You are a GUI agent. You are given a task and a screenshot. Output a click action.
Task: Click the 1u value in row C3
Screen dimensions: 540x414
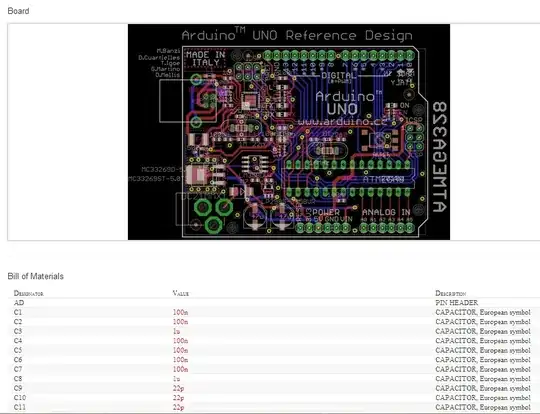pyautogui.click(x=177, y=331)
